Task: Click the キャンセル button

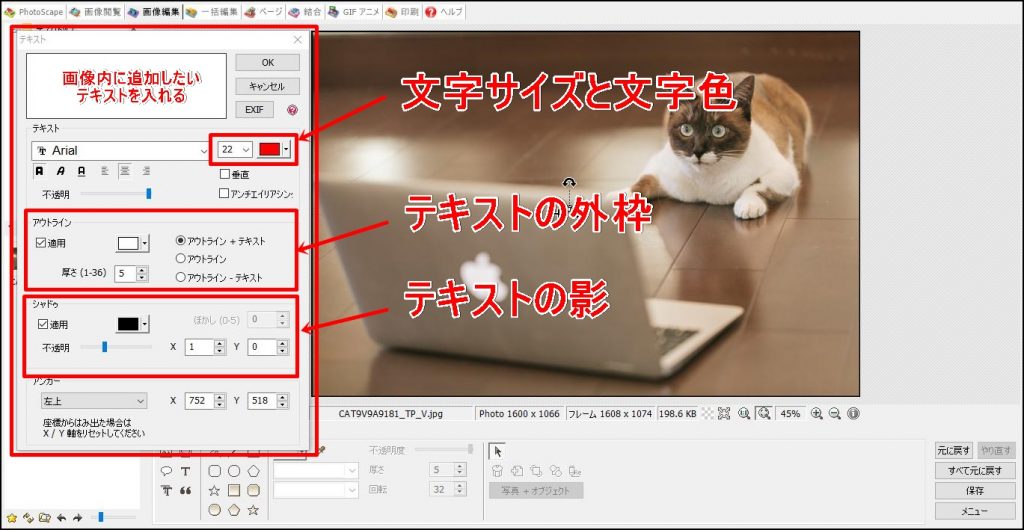Action: tap(268, 86)
